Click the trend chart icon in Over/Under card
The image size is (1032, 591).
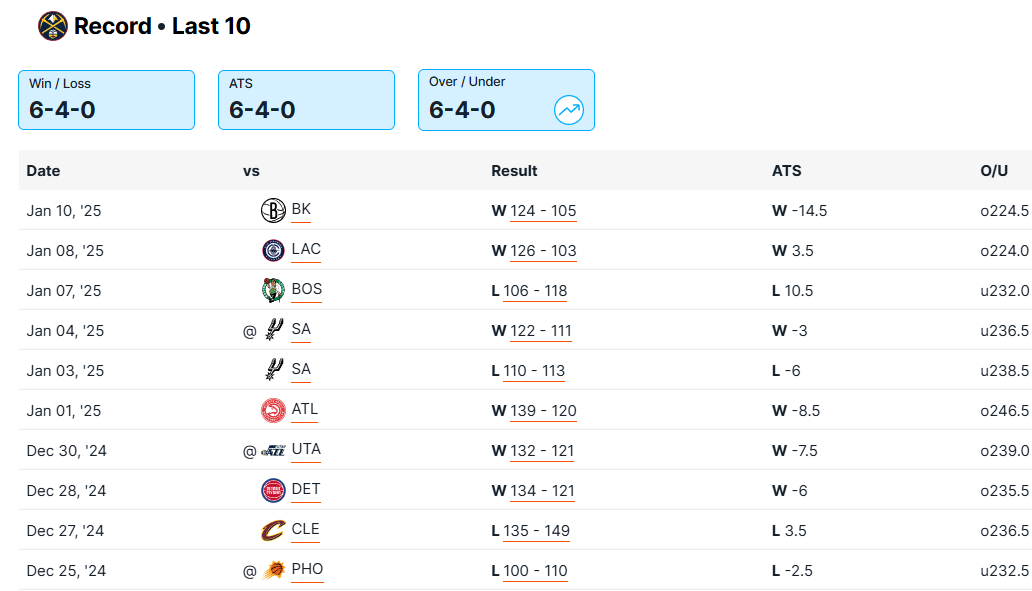coord(568,110)
